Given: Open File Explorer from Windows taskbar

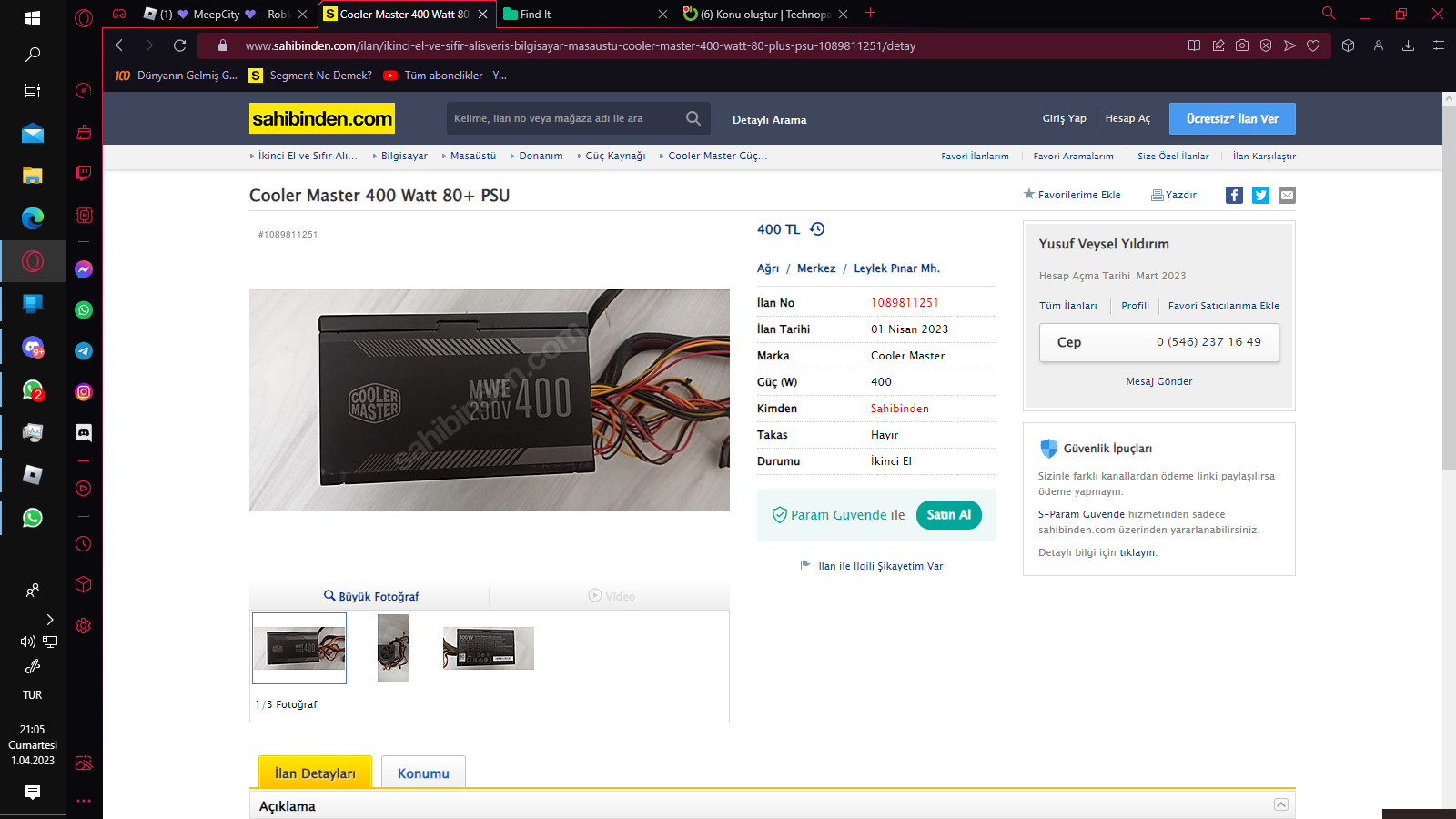Looking at the screenshot, I should click(33, 176).
